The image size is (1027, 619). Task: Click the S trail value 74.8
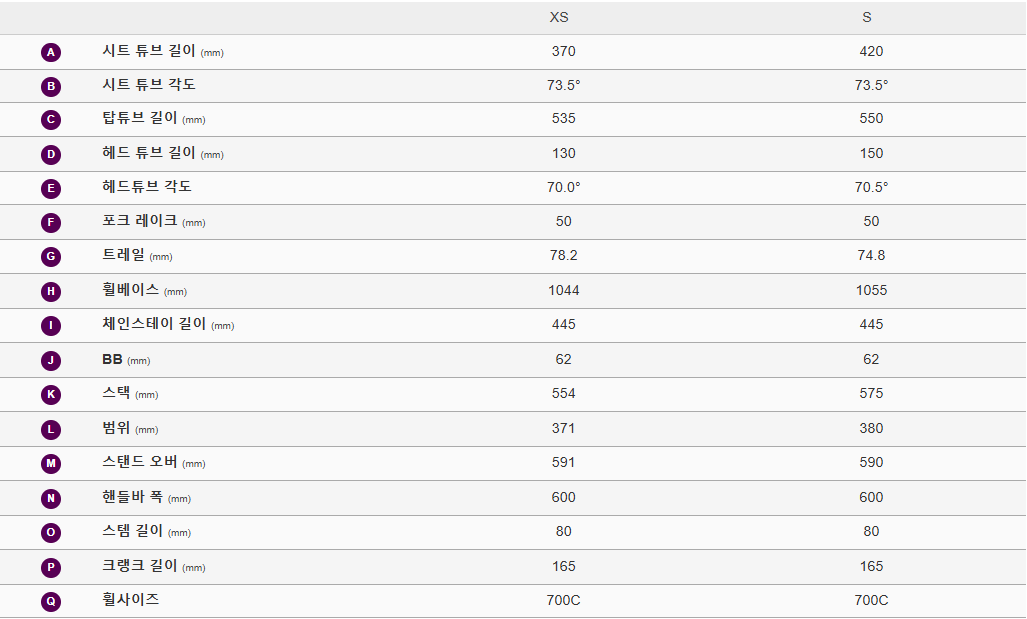click(871, 255)
